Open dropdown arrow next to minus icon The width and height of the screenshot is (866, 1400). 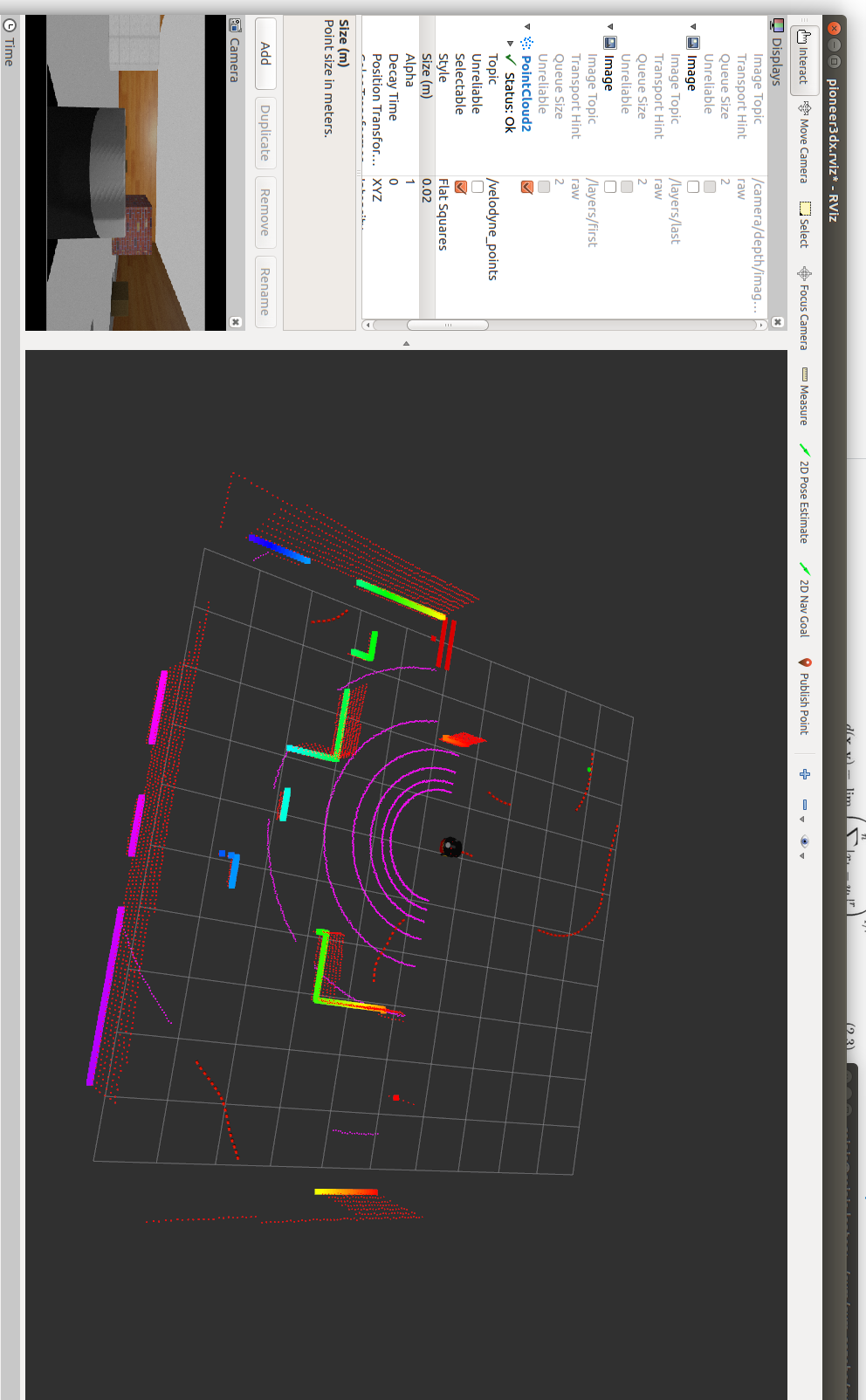click(x=802, y=820)
